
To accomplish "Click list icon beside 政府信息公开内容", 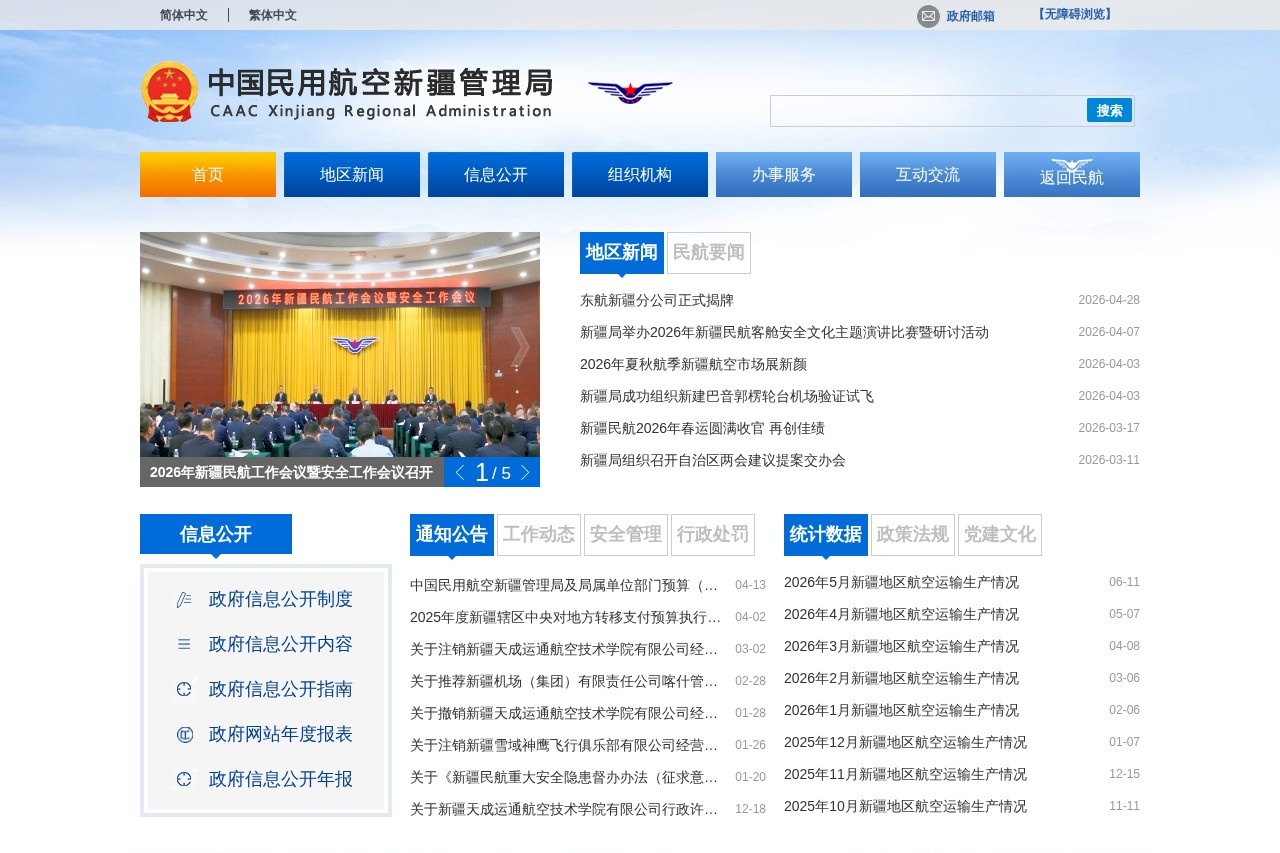I will pos(184,645).
